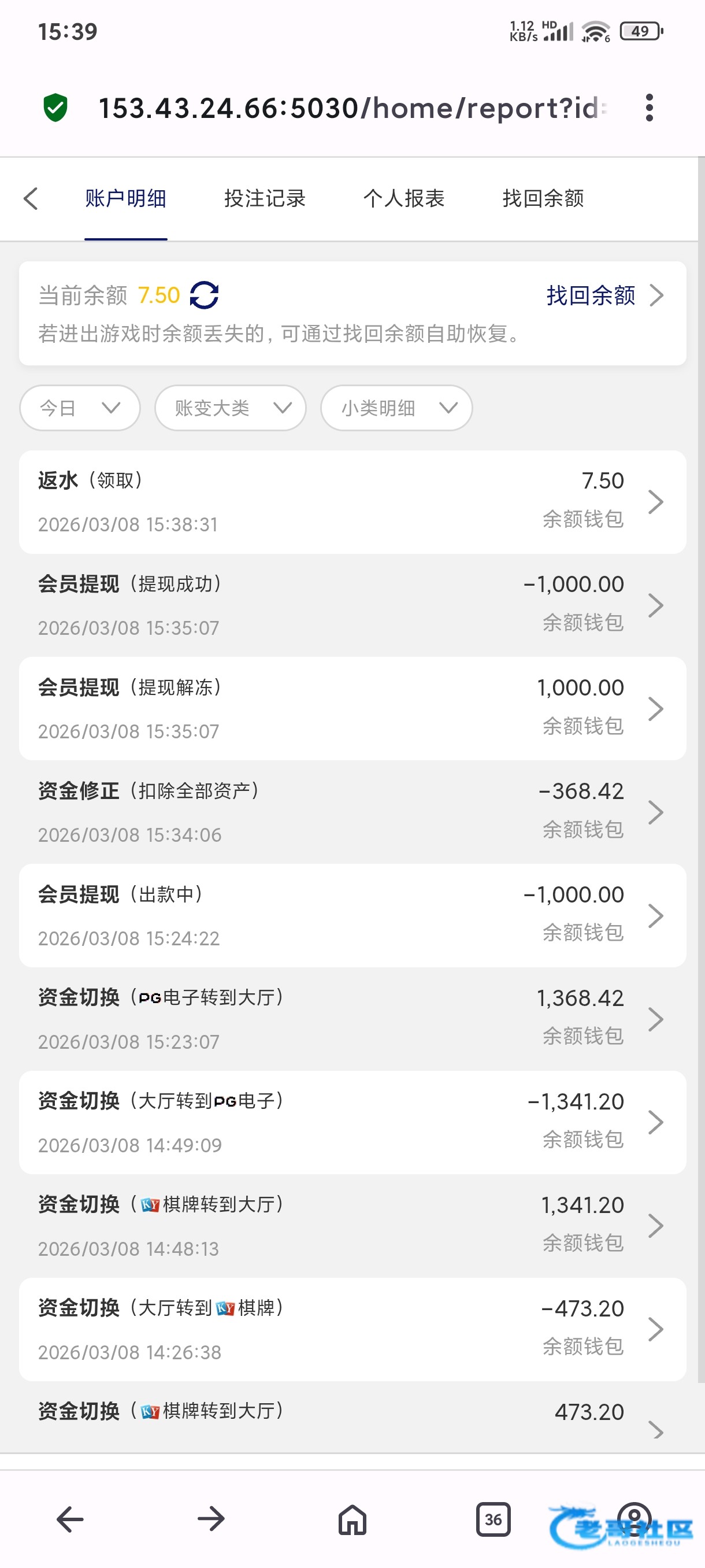The image size is (705, 1568).
Task: Open the browser tabs counter showing 36
Action: [x=493, y=1519]
